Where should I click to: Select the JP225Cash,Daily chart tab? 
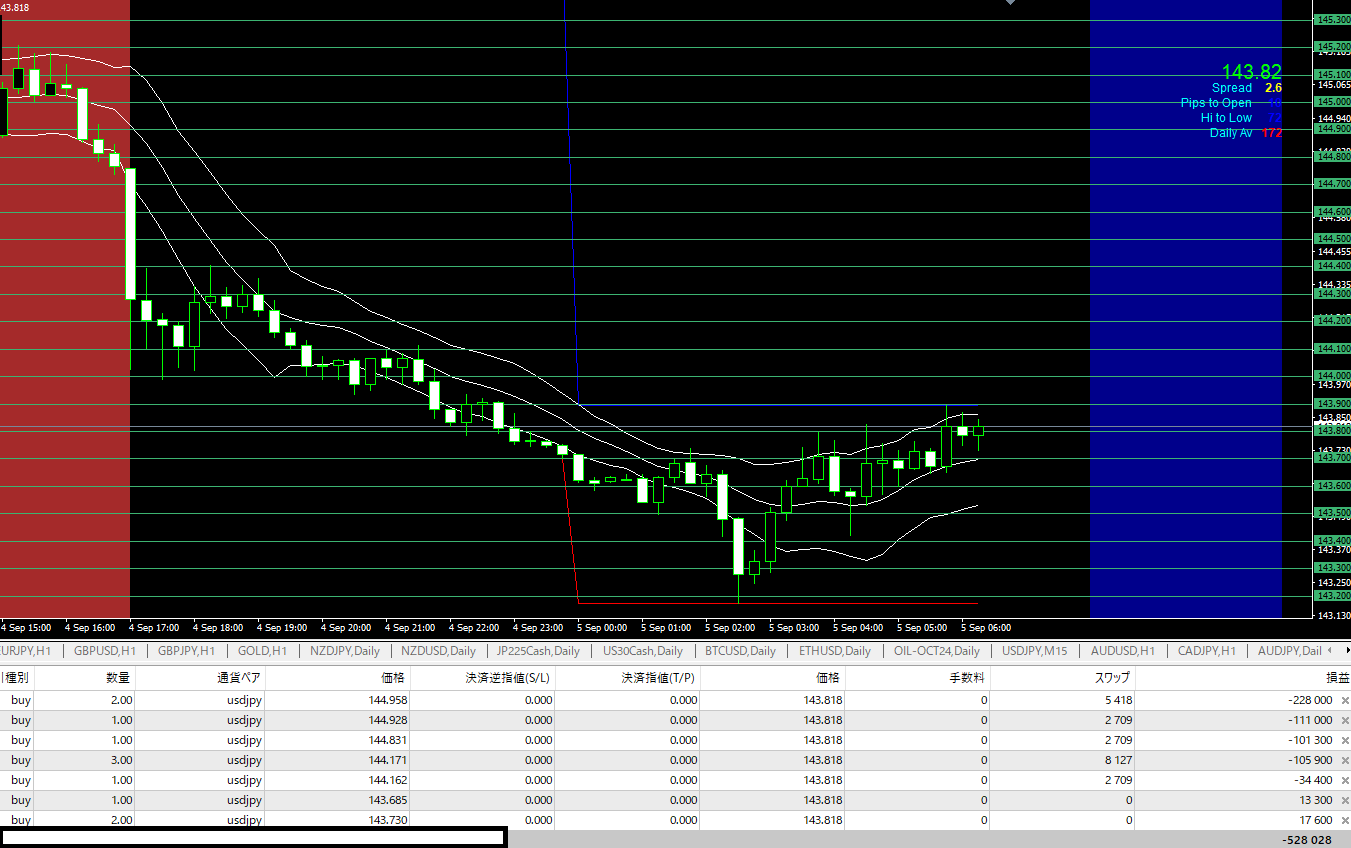(x=538, y=651)
